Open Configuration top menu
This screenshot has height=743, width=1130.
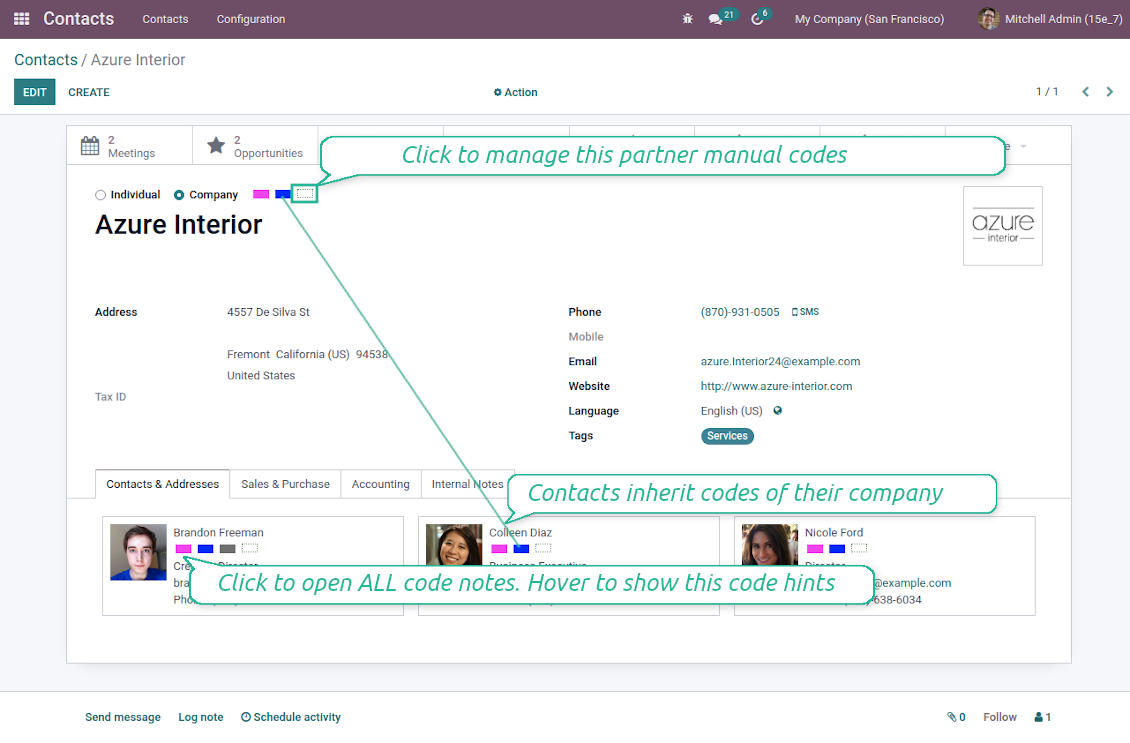251,19
